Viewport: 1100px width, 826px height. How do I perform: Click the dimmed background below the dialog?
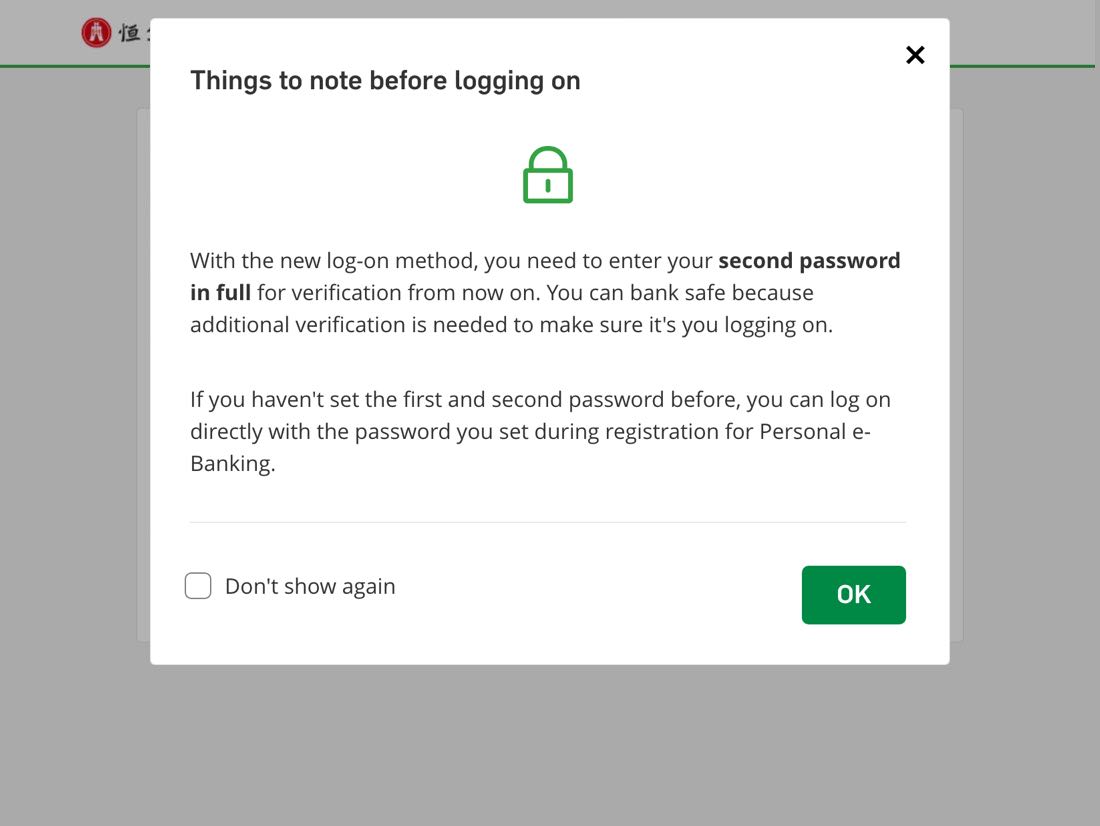point(549,744)
